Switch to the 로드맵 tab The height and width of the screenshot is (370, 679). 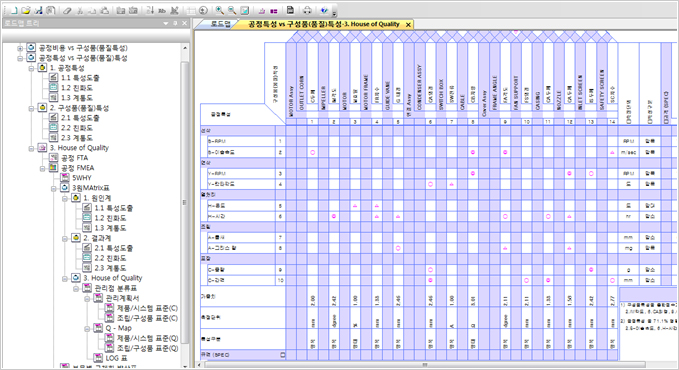click(x=221, y=24)
